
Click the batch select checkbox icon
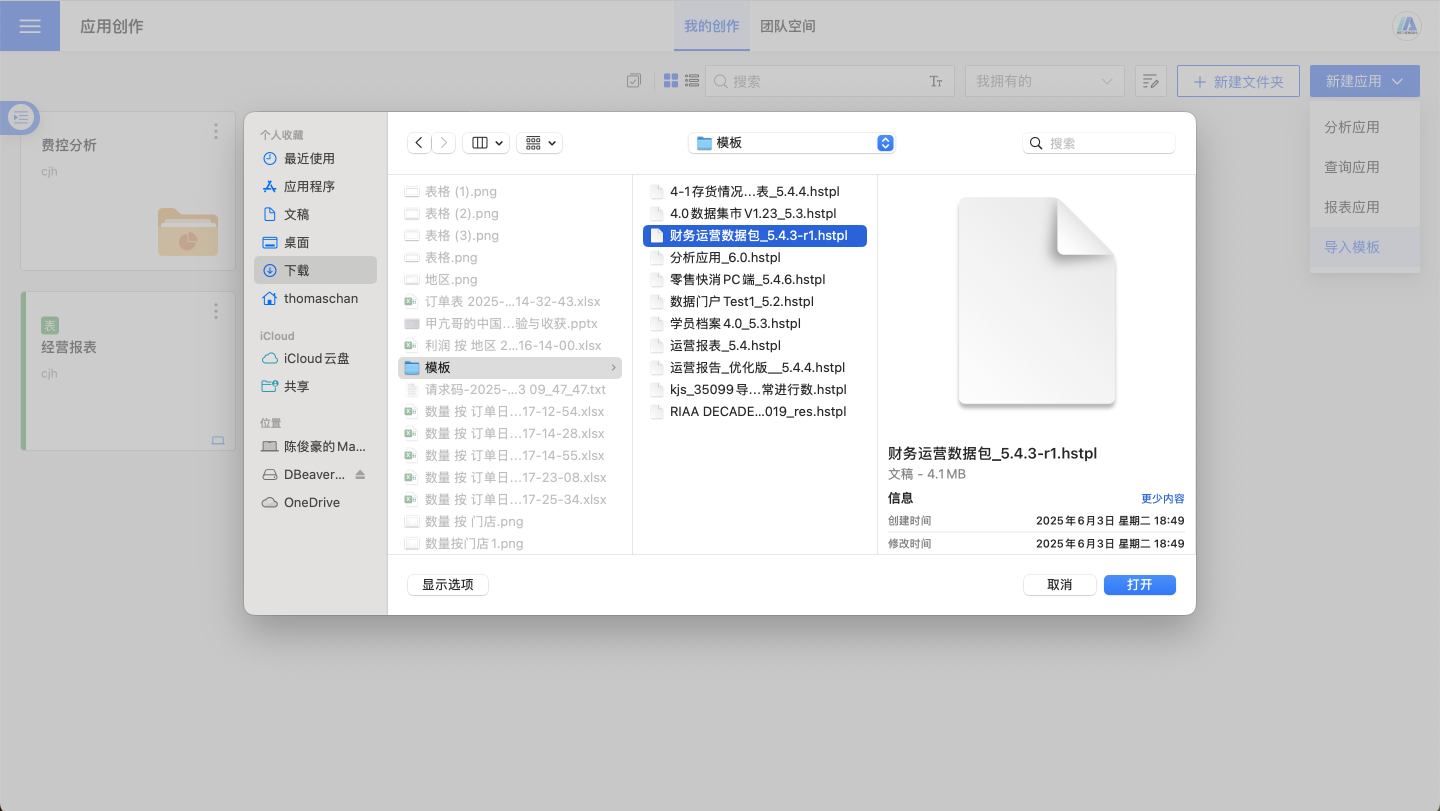tap(633, 81)
